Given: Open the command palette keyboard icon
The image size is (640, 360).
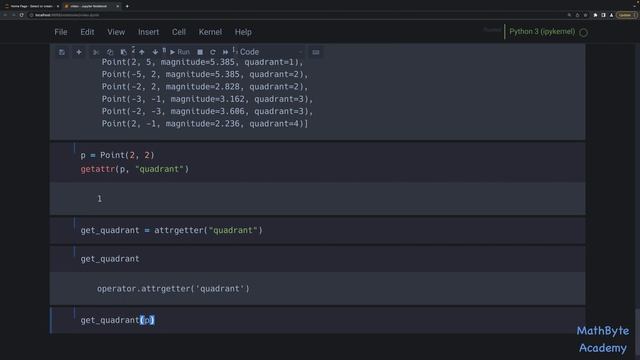Looking at the screenshot, I should [x=316, y=52].
